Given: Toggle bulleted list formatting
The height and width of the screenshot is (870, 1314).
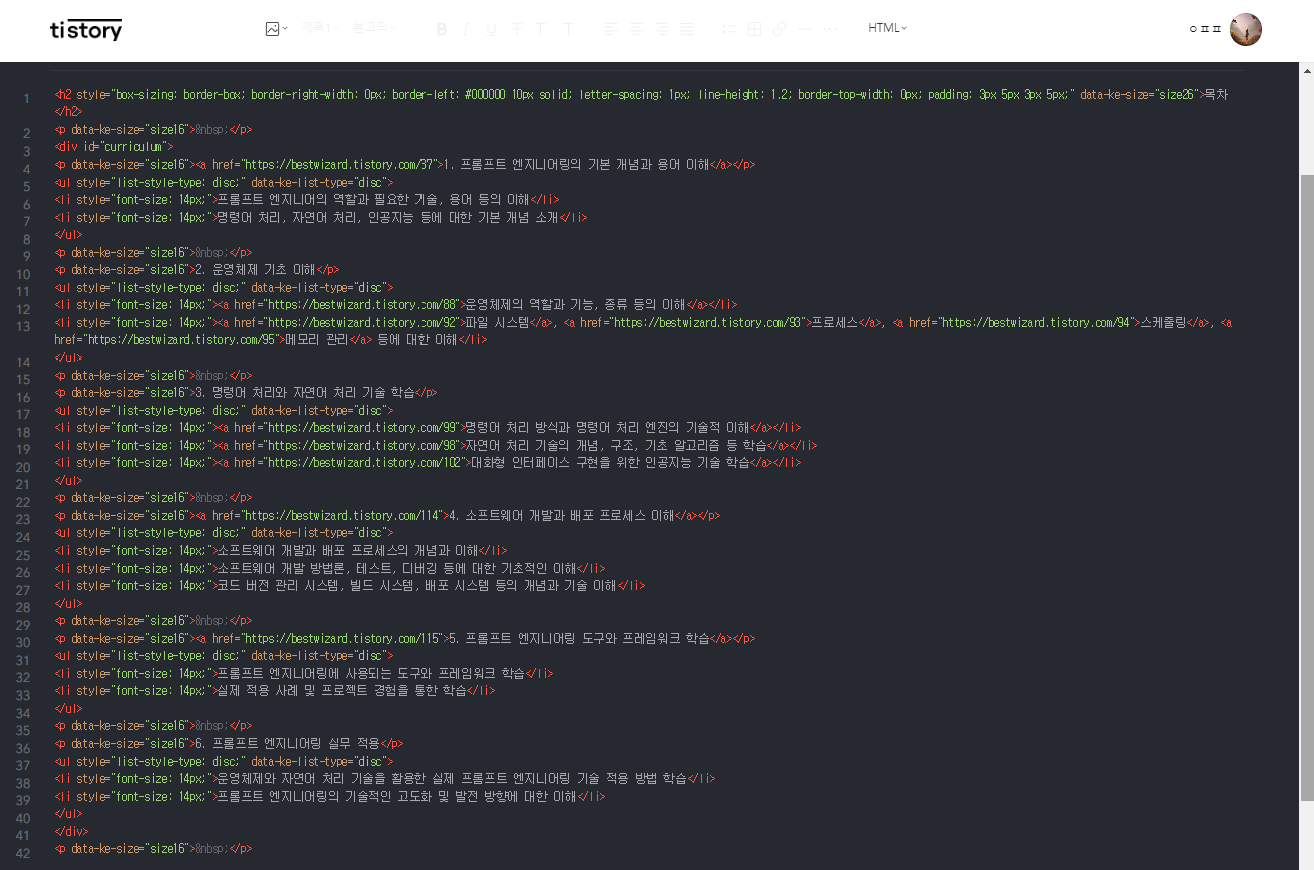Looking at the screenshot, I should pyautogui.click(x=729, y=28).
